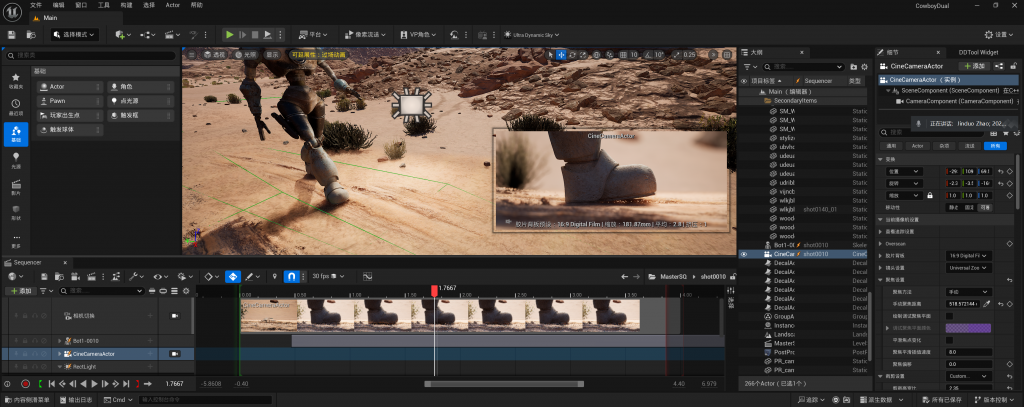Screen dimensions: 1024x407
Task: Click the green Play button in main toolbar
Action: (x=230, y=34)
